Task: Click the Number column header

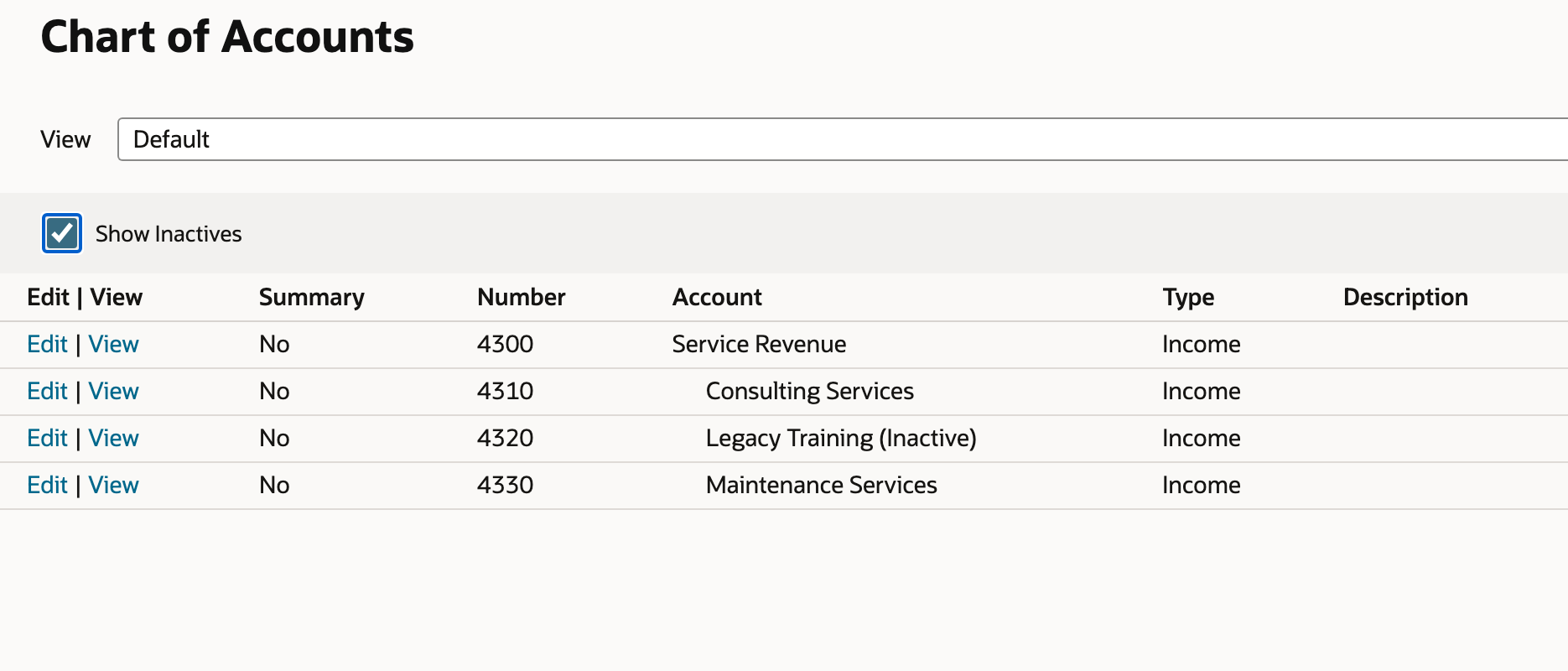Action: pos(521,297)
